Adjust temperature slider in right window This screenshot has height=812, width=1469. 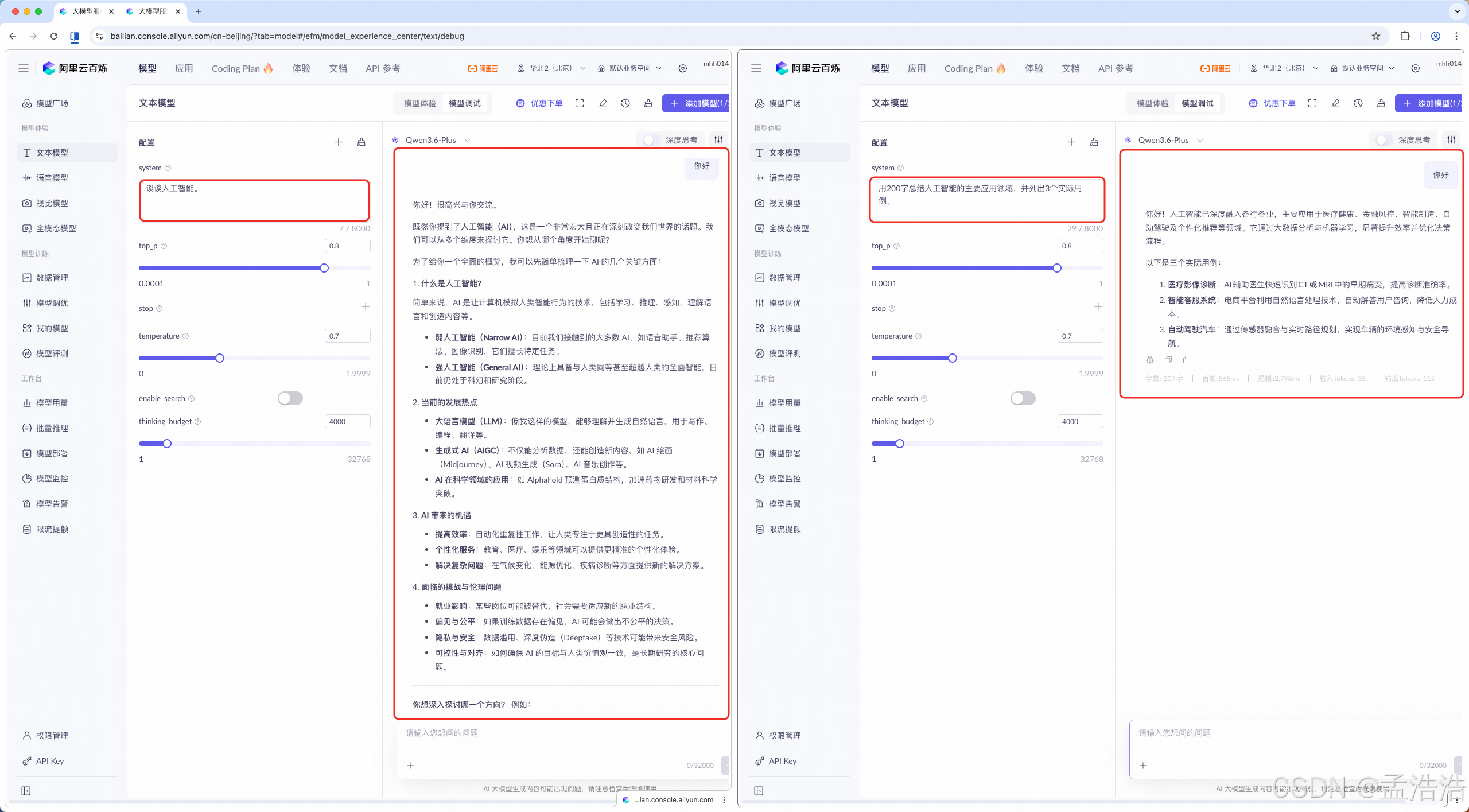953,358
